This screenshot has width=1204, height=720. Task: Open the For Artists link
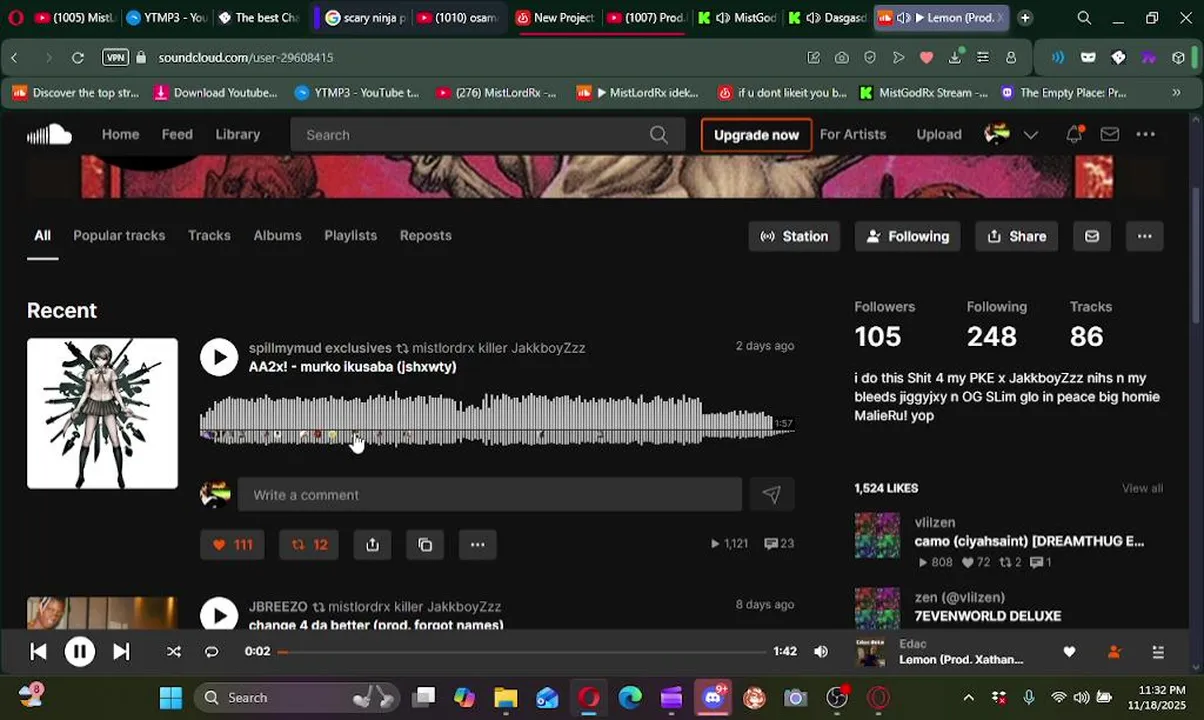[x=853, y=134]
